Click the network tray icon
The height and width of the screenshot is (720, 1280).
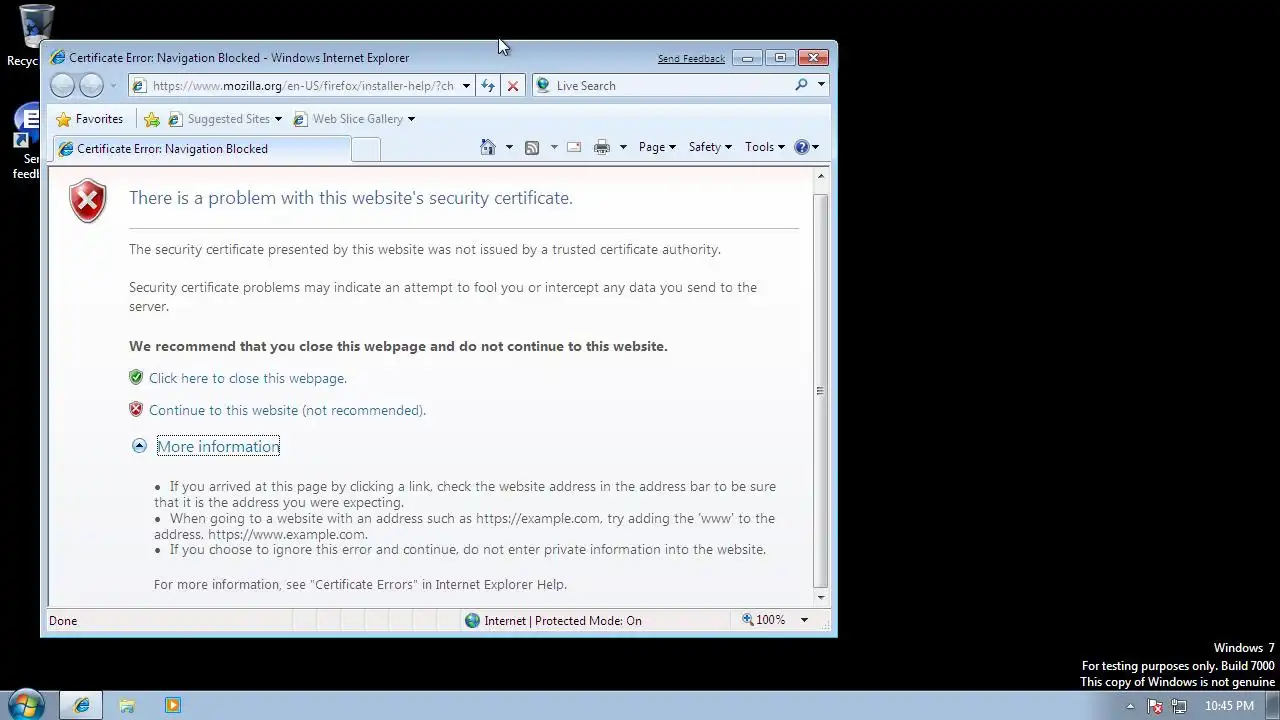1179,706
